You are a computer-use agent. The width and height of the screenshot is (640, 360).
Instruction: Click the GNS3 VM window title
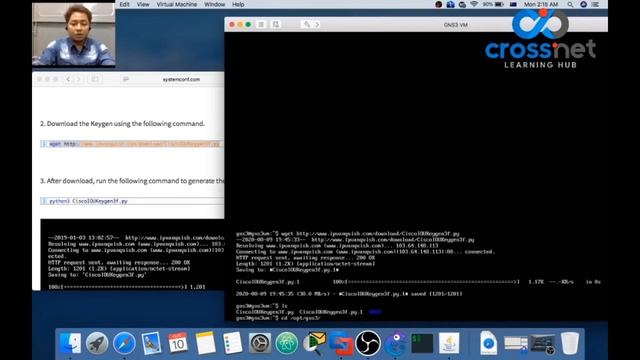point(456,25)
